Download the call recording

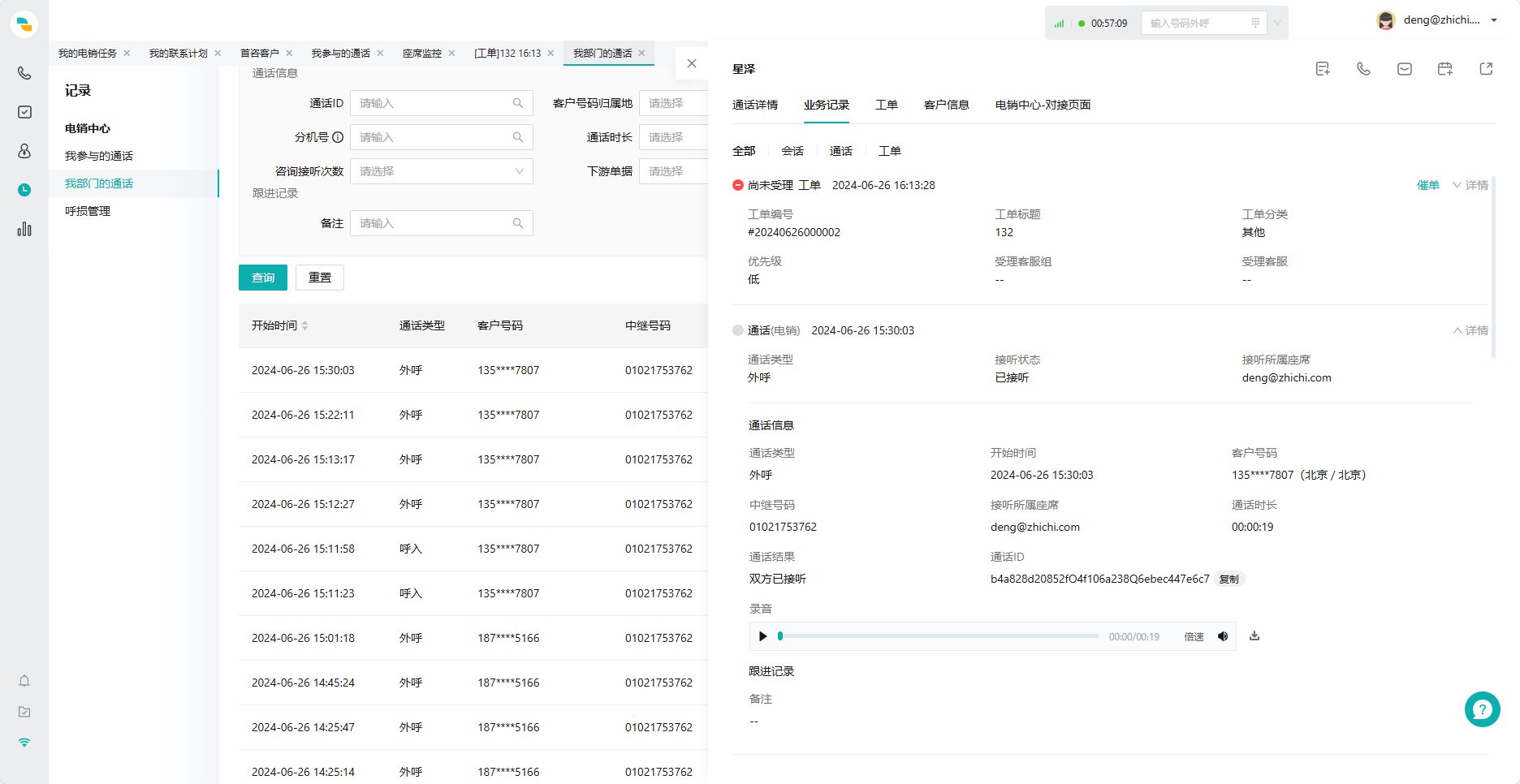(1254, 635)
